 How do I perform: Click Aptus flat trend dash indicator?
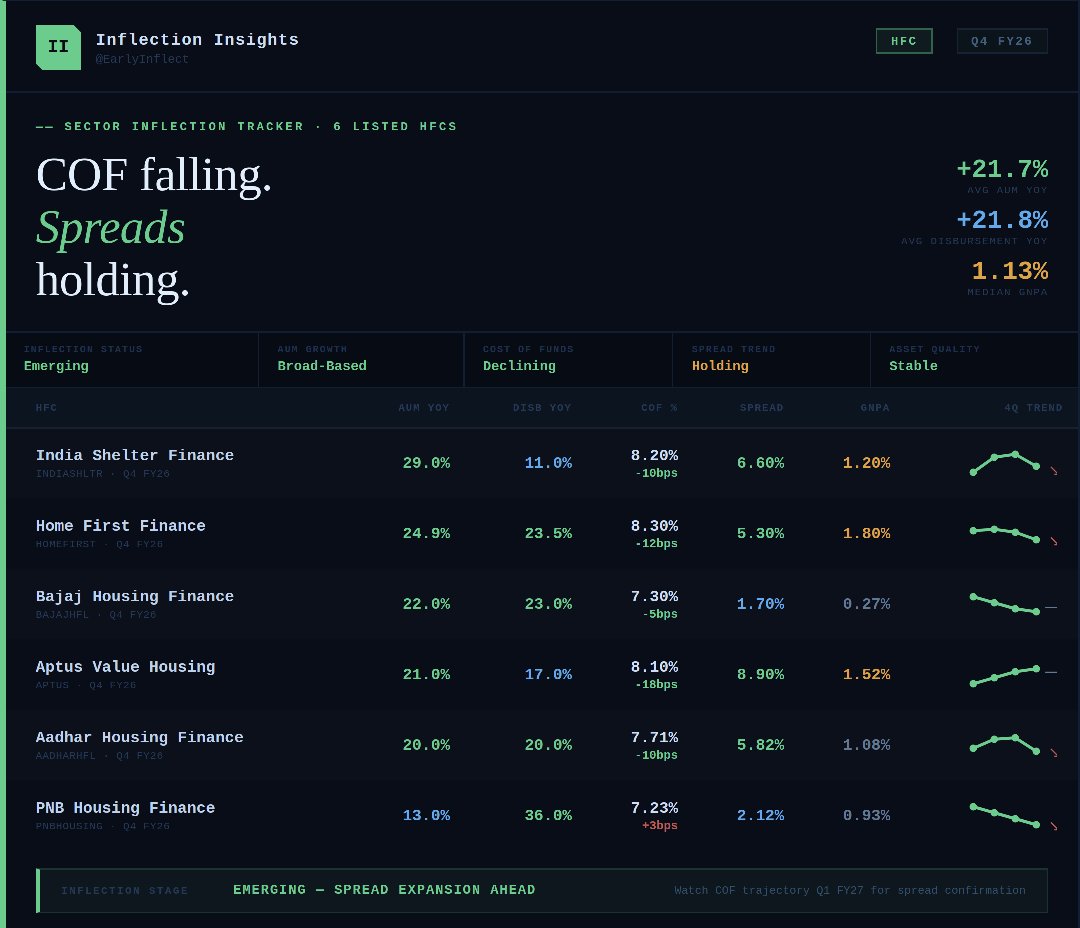coord(1051,672)
